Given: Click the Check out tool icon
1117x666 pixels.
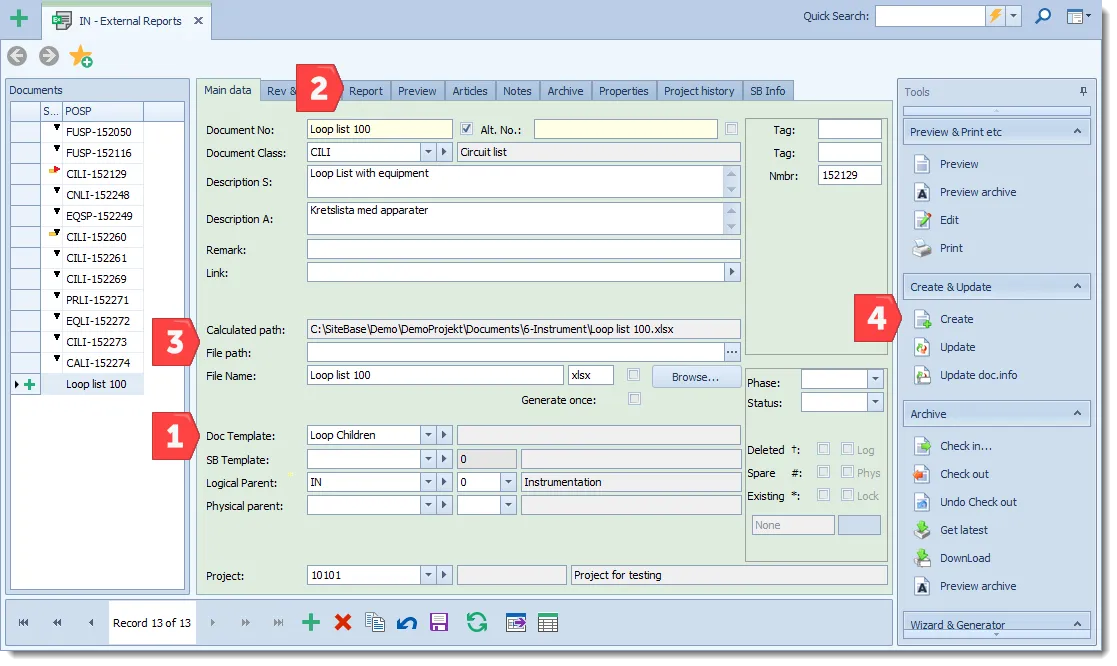Looking at the screenshot, I should (923, 474).
